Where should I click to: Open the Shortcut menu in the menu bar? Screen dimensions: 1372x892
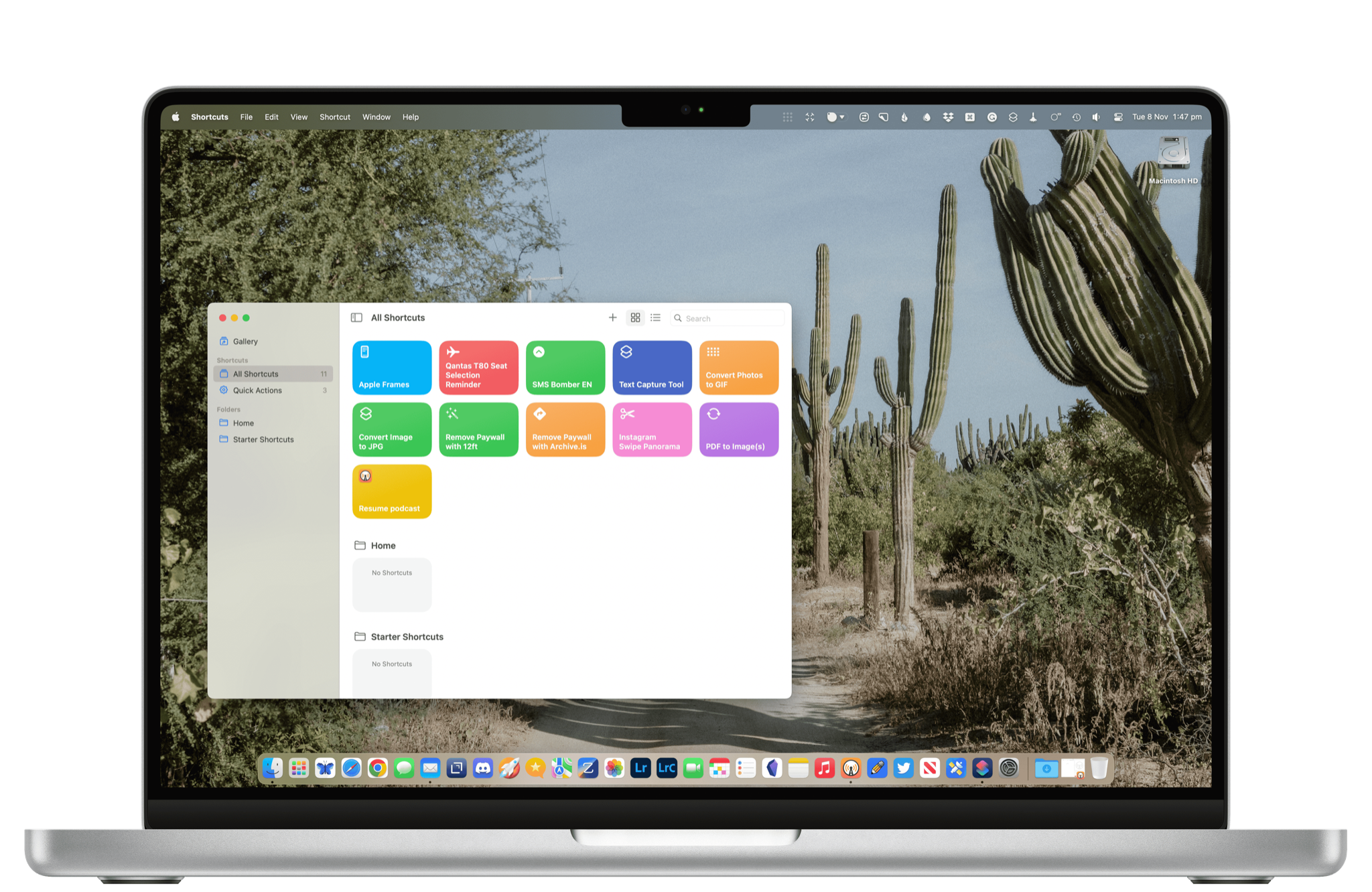point(334,117)
